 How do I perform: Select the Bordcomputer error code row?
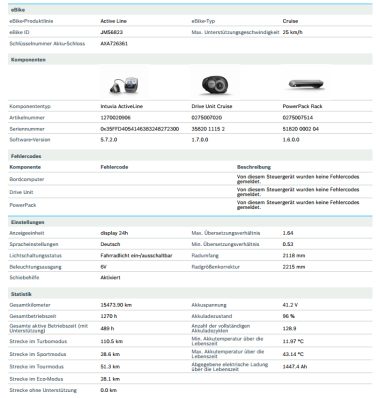coord(190,179)
